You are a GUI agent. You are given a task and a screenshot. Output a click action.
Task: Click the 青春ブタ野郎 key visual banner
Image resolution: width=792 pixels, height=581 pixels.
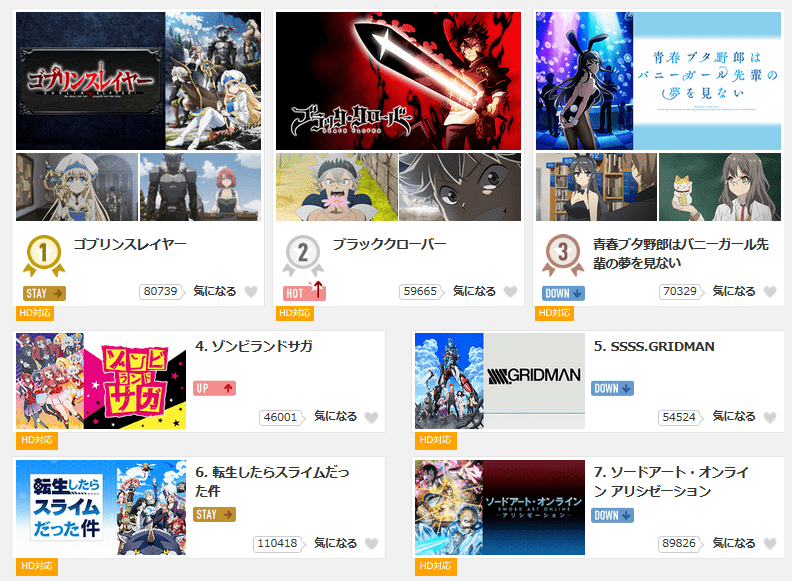coord(658,81)
